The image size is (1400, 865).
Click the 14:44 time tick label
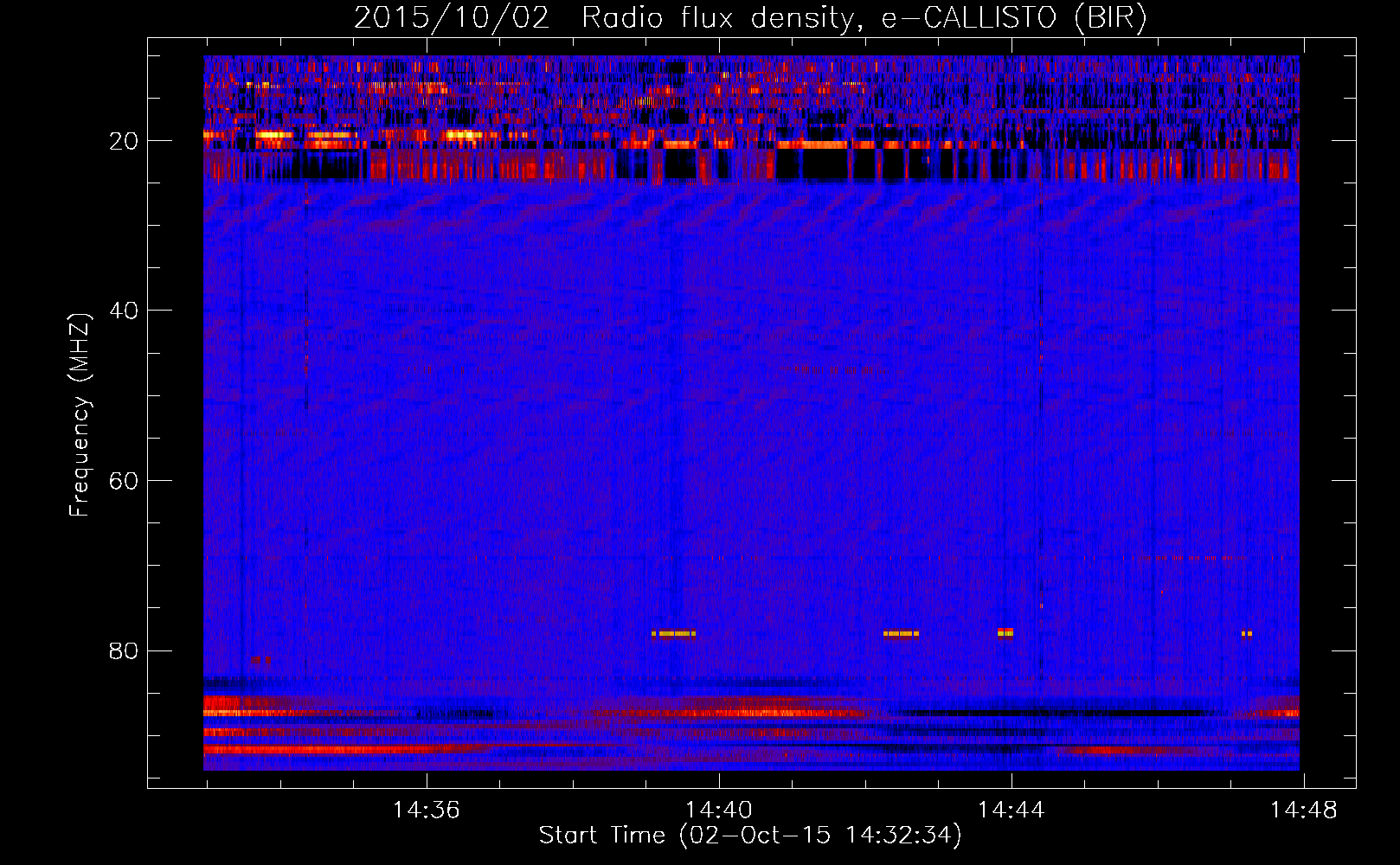coord(1011,810)
